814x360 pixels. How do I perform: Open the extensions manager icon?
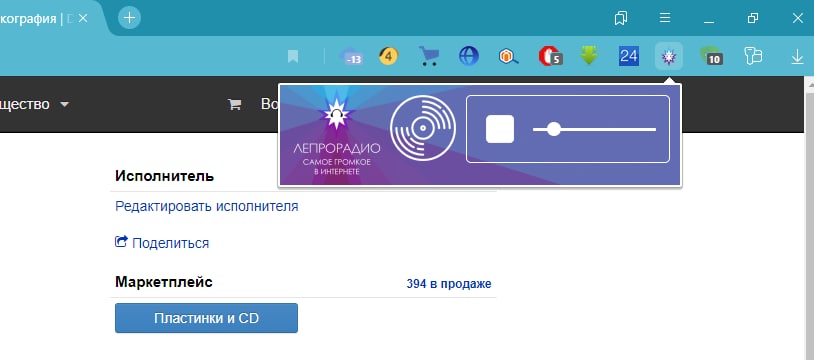coord(753,56)
